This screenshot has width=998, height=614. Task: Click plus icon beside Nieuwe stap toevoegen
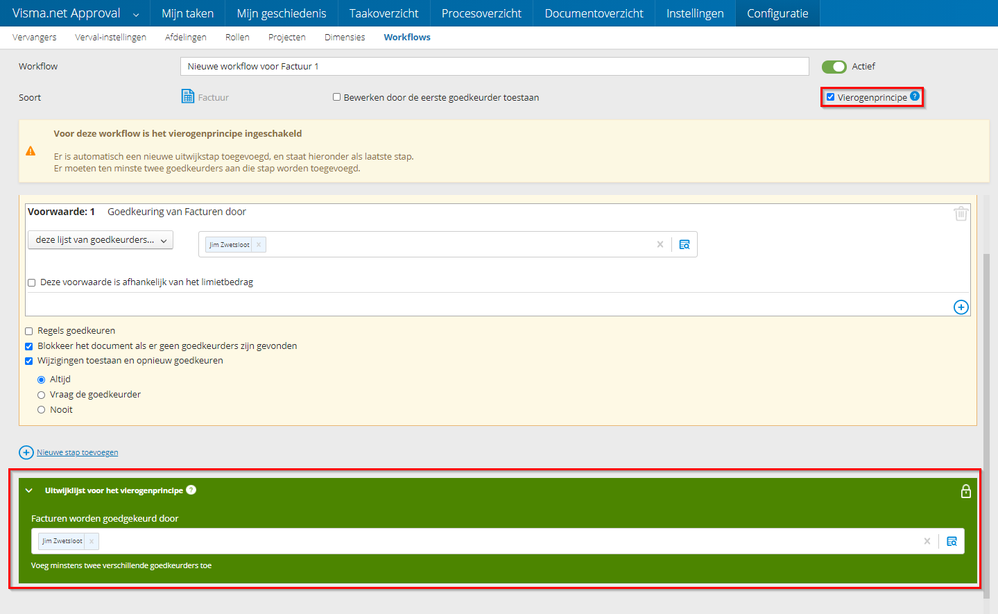[26, 452]
